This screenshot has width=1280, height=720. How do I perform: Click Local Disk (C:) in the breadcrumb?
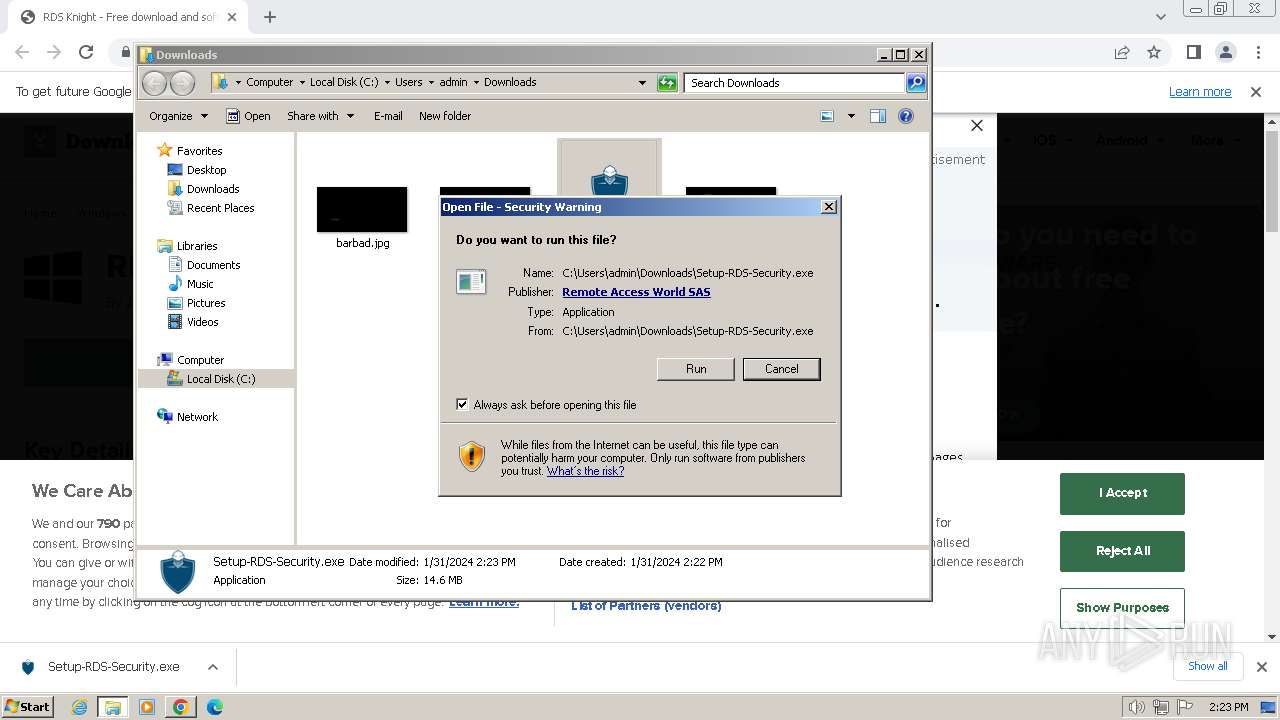(x=344, y=82)
